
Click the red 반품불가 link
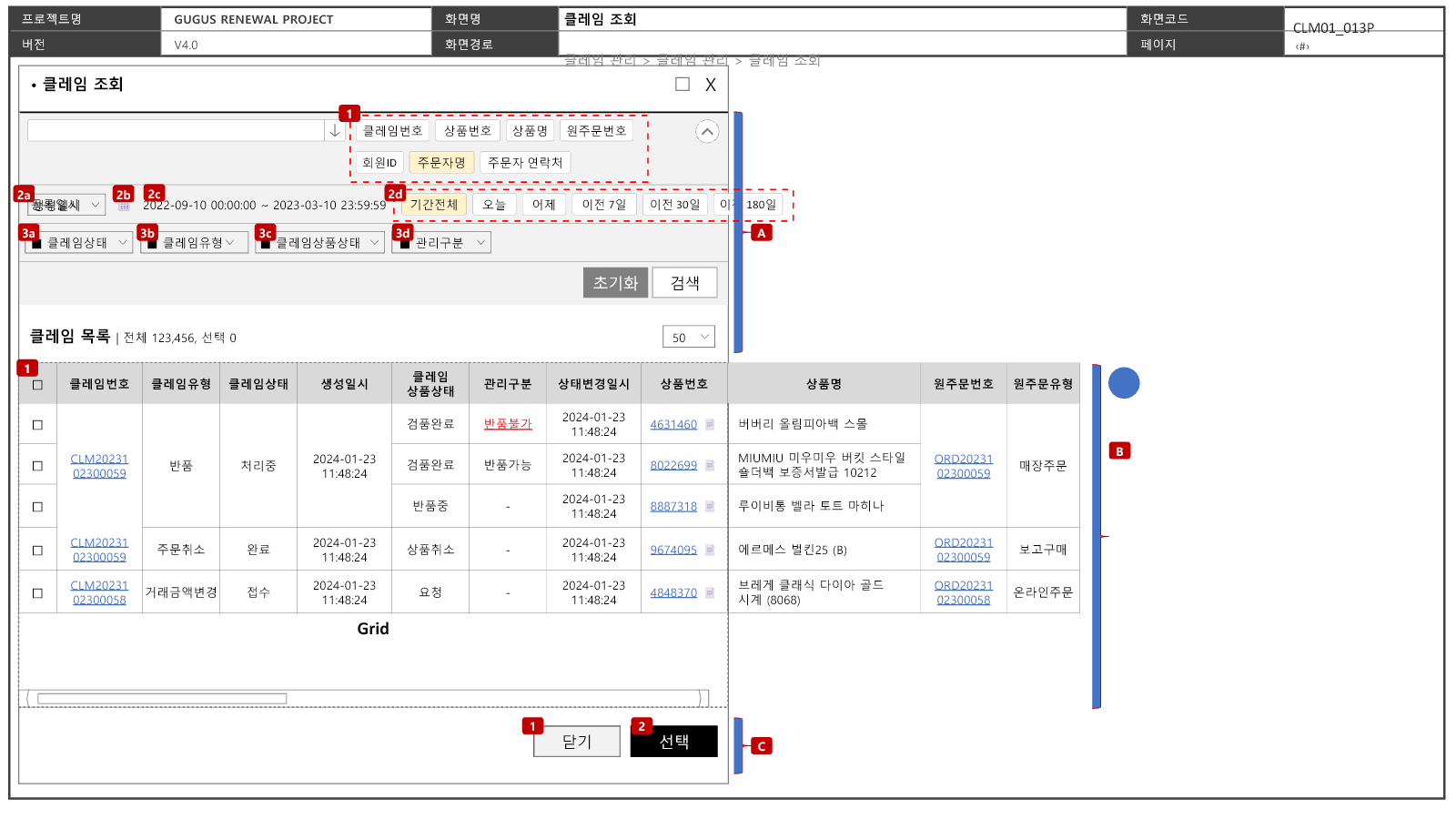tap(508, 424)
